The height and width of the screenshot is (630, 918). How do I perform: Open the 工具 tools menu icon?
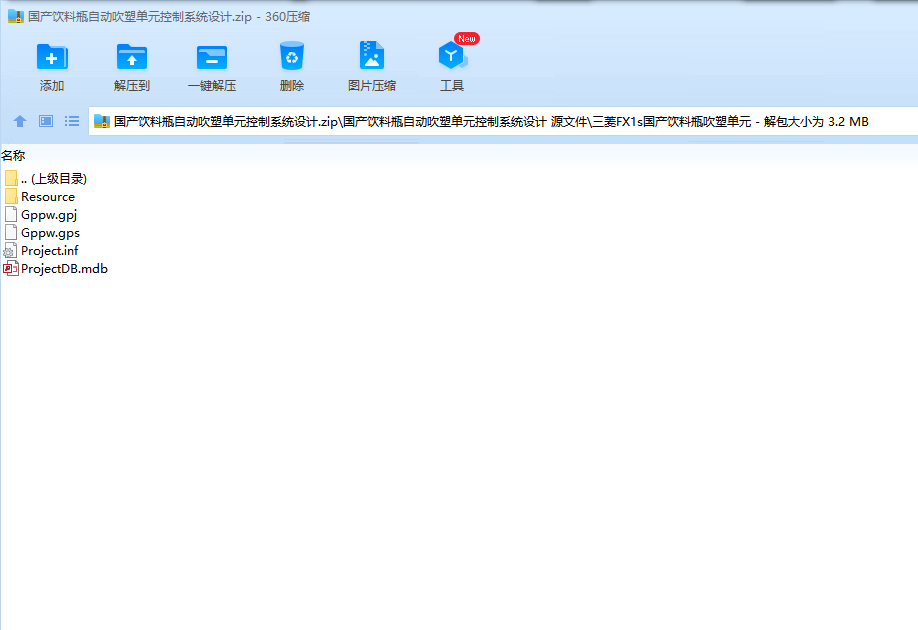[451, 56]
